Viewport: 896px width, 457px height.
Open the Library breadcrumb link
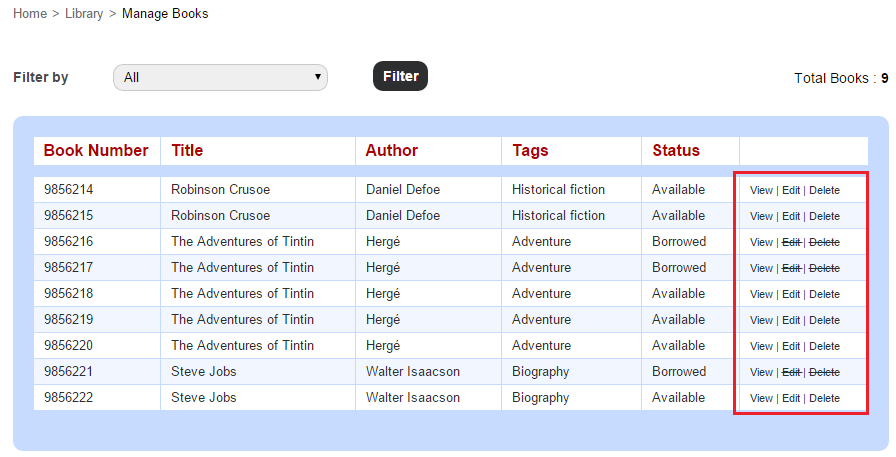(84, 13)
